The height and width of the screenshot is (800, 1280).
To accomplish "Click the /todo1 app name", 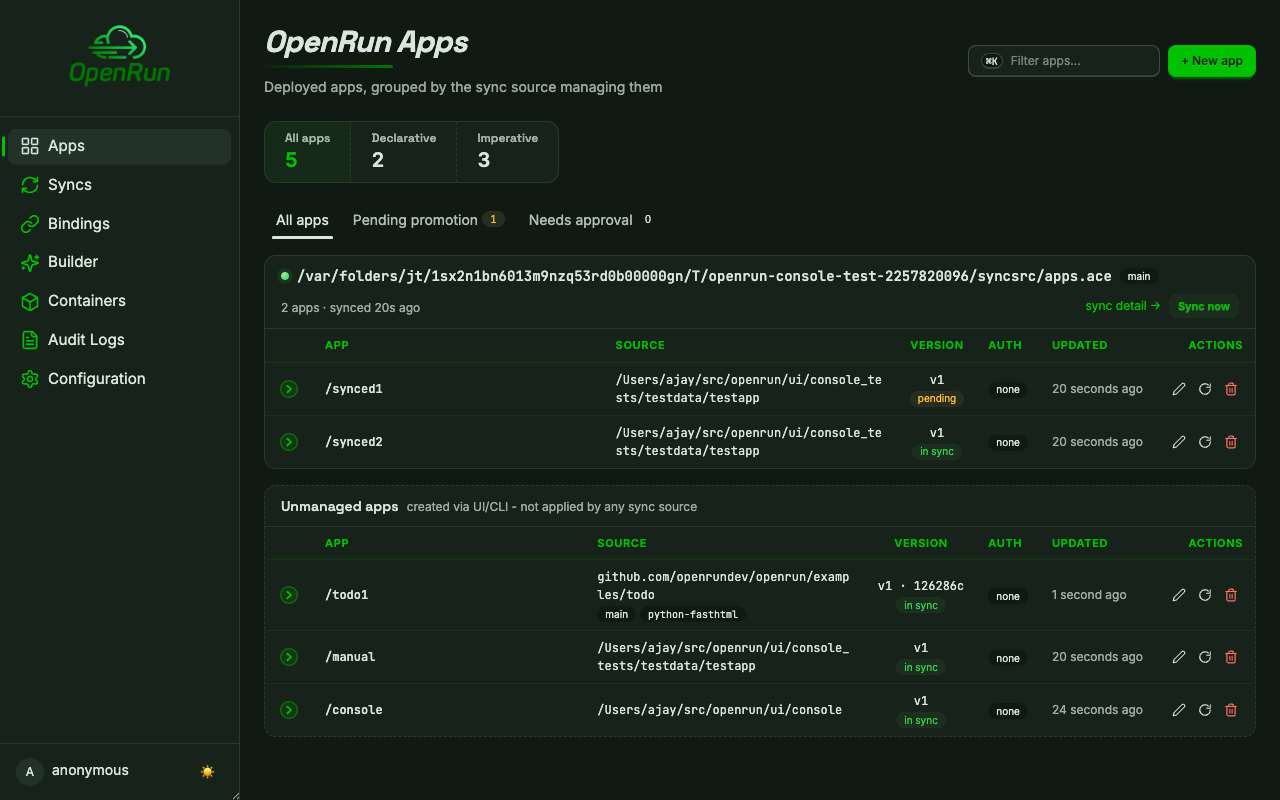I will point(347,595).
